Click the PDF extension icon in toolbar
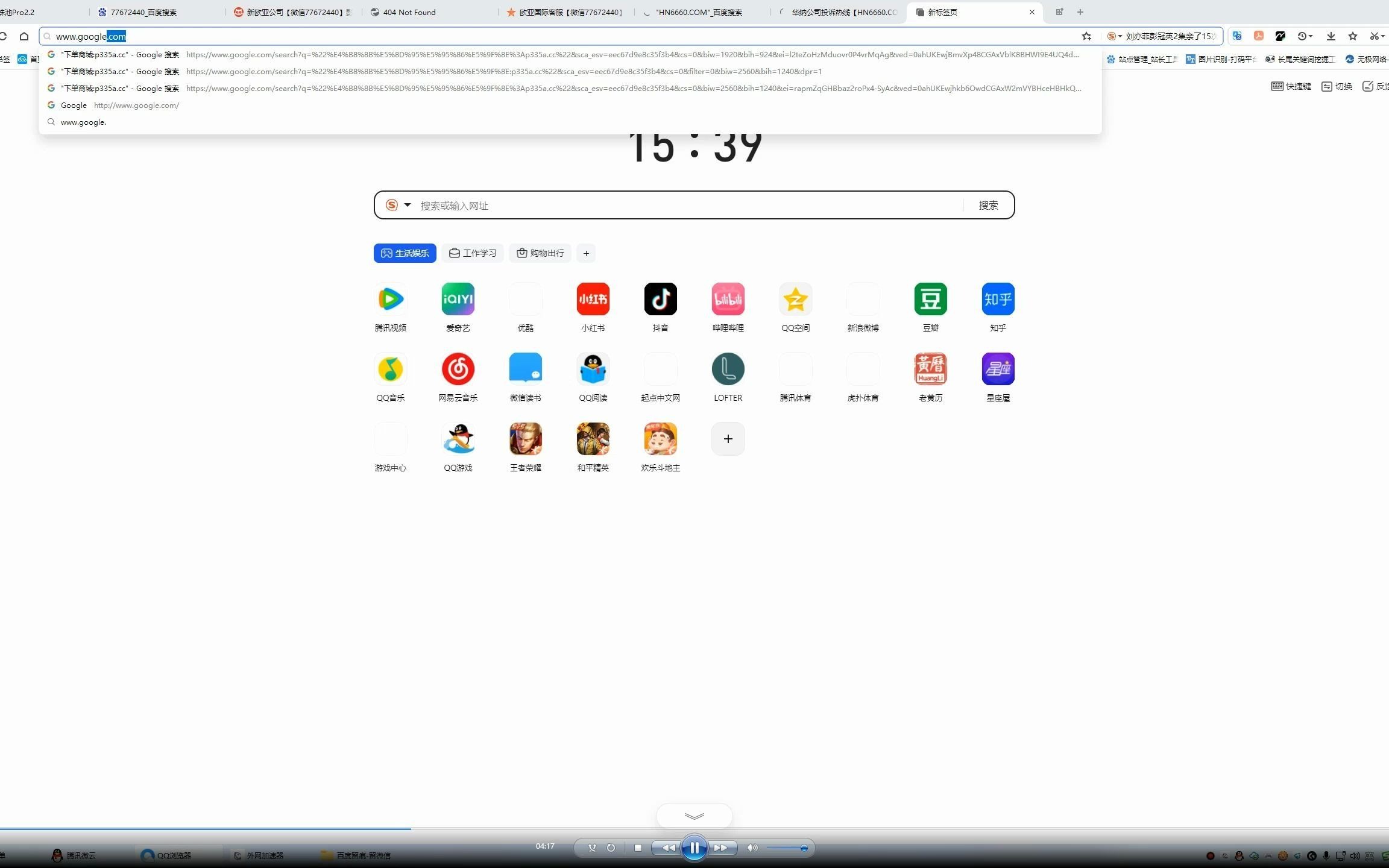Screen dimensions: 1389x868 pyautogui.click(x=1259, y=36)
